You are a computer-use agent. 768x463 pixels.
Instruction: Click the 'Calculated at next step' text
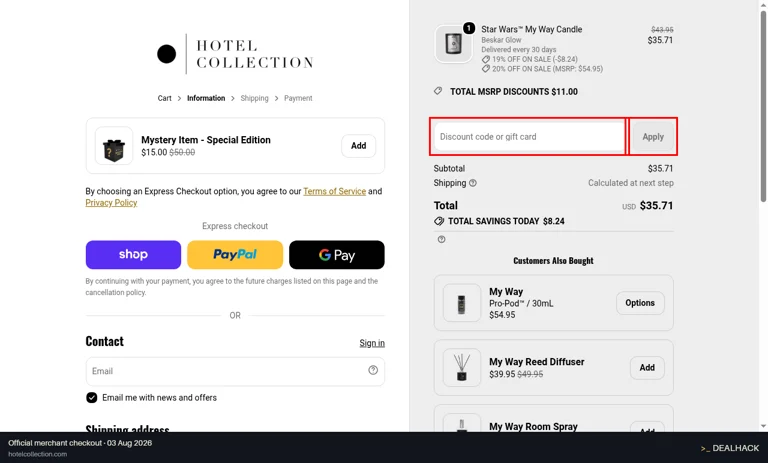pyautogui.click(x=631, y=183)
